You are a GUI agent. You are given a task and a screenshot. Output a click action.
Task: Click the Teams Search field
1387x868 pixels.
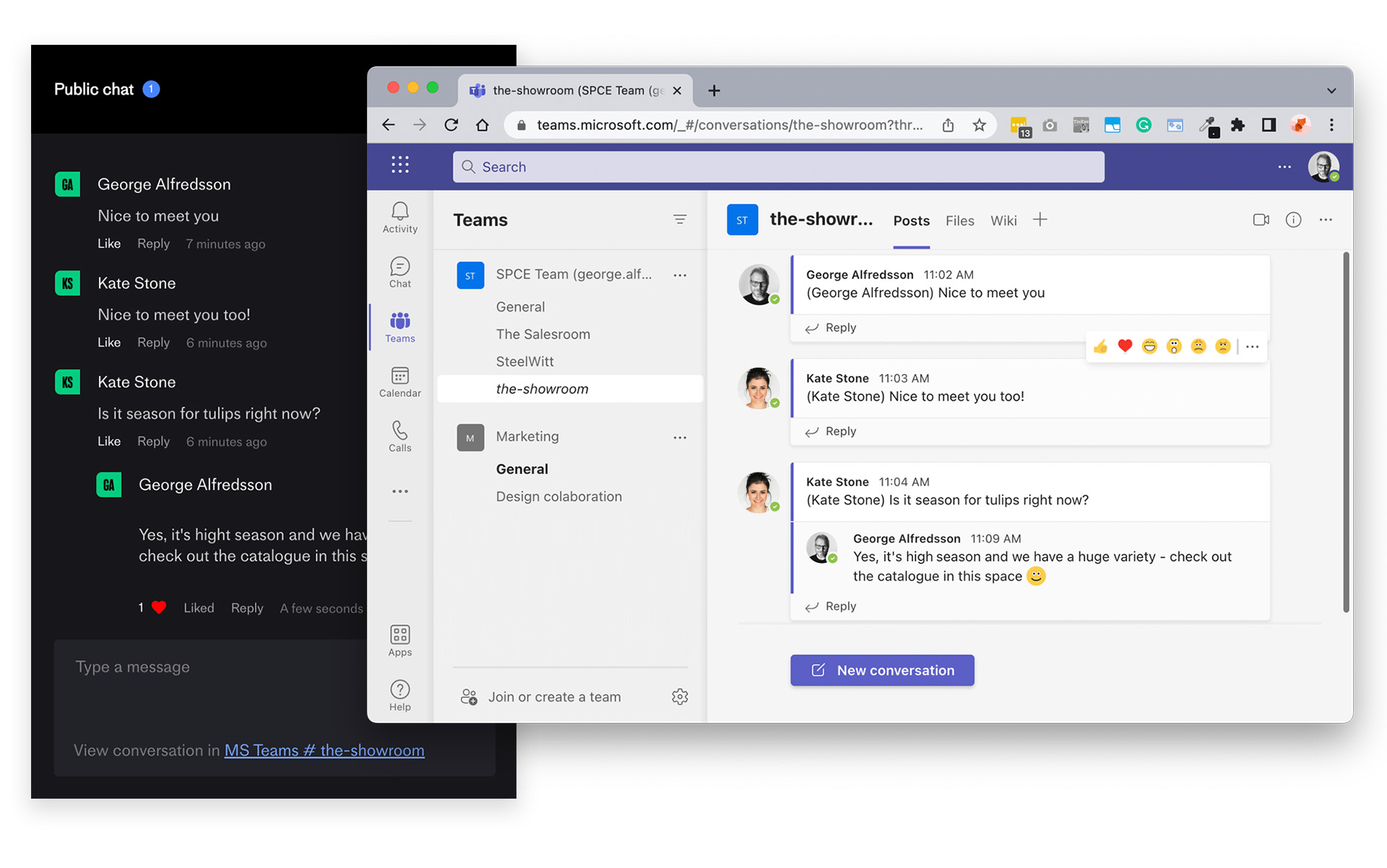pyautogui.click(x=778, y=167)
